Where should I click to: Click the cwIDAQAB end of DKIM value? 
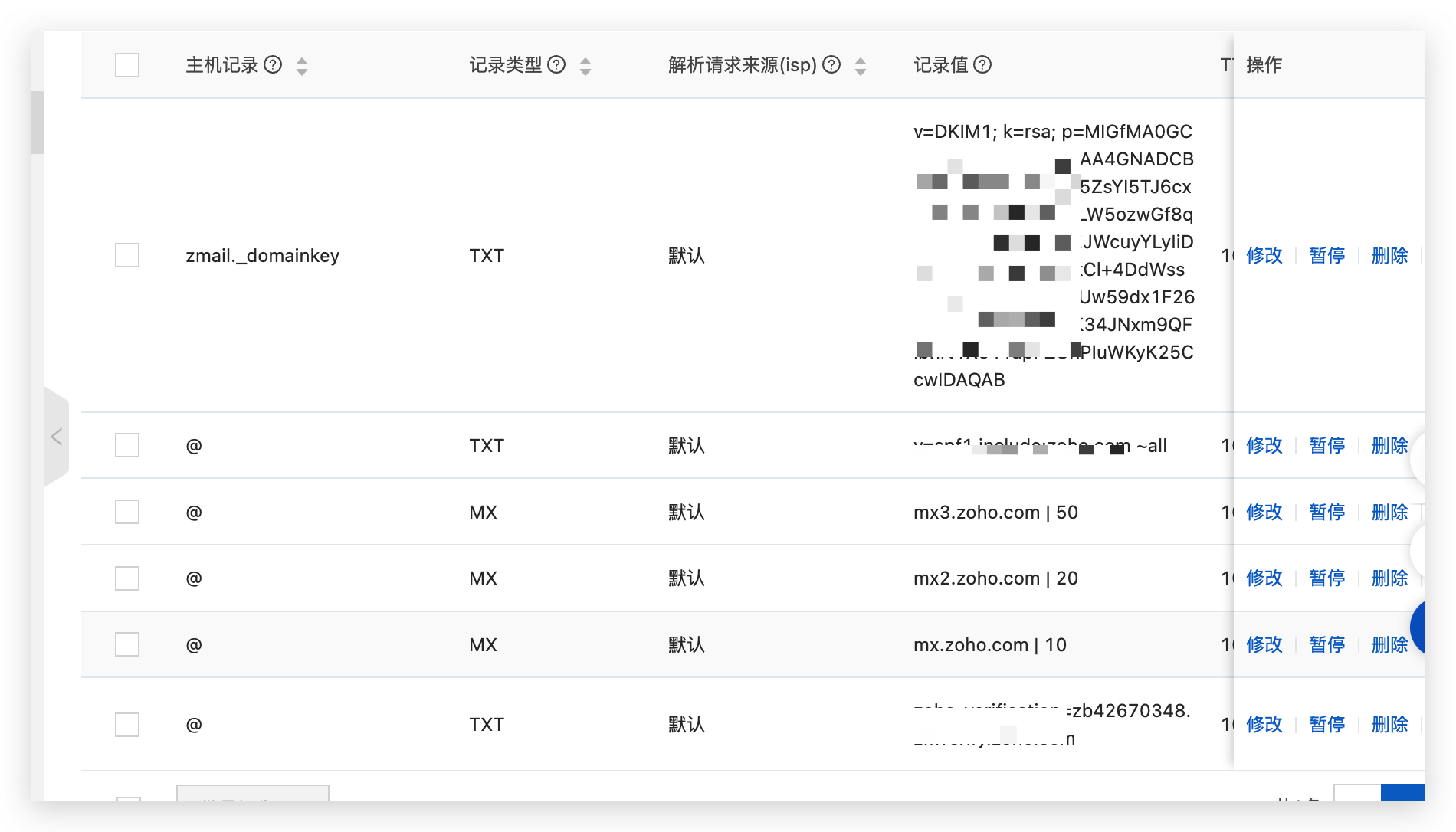click(x=959, y=380)
